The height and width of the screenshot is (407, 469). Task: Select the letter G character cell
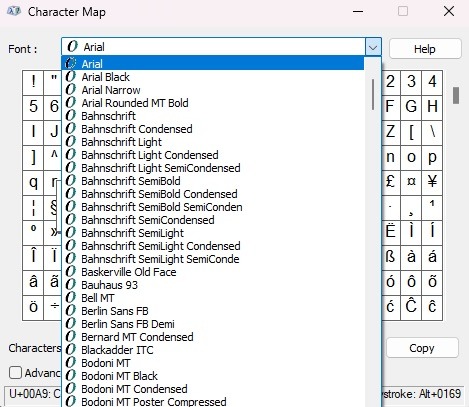coord(411,107)
